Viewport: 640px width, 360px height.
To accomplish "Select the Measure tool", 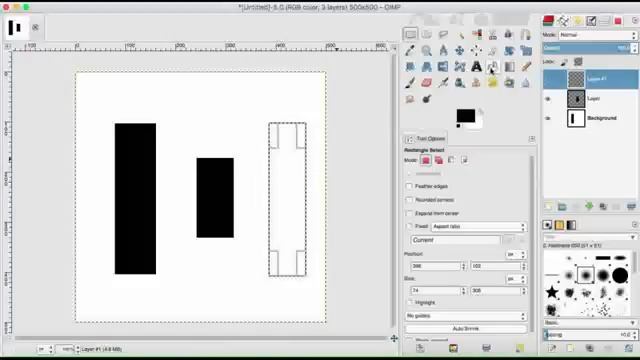I will pos(443,51).
